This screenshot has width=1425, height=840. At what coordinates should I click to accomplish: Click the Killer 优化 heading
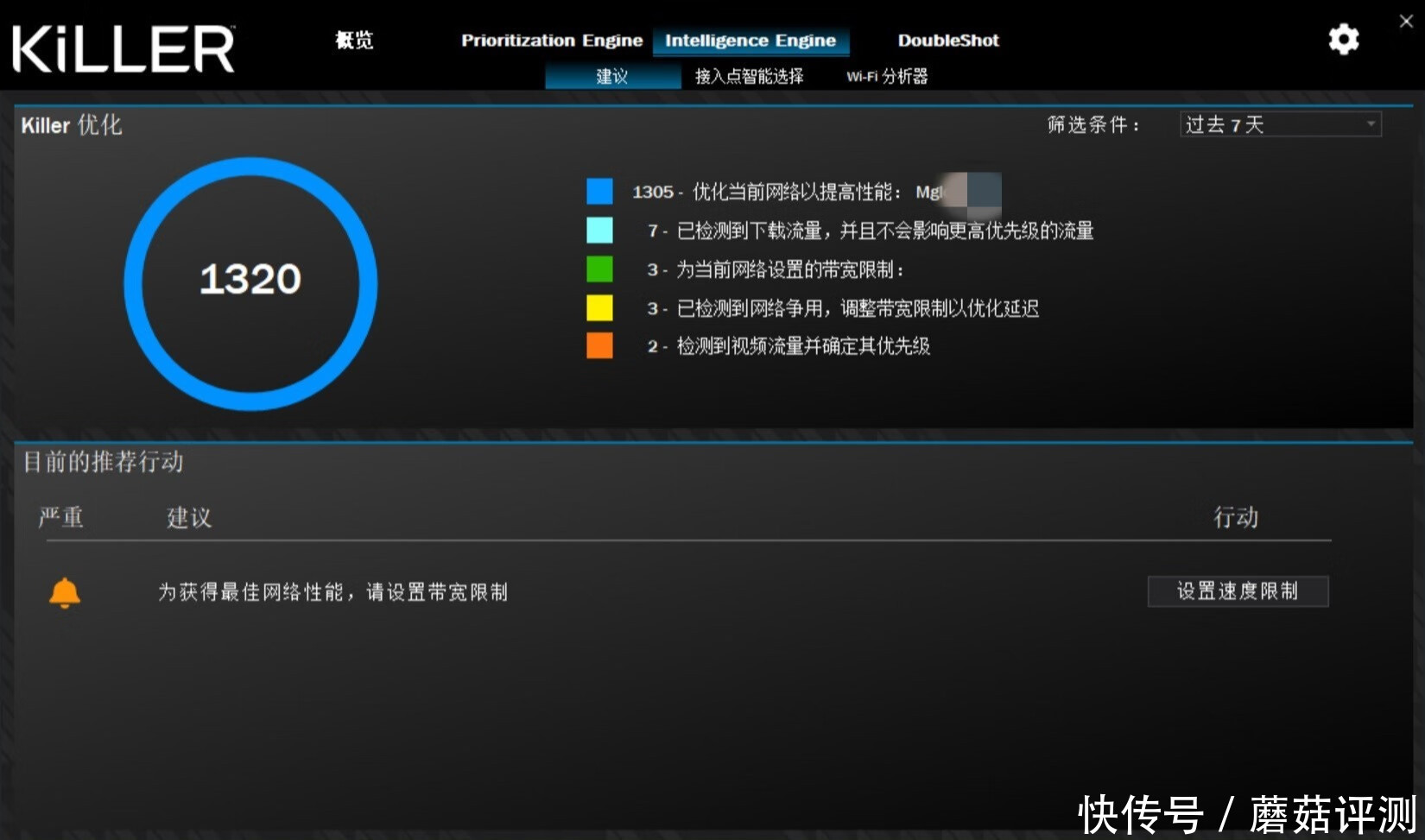[x=72, y=125]
